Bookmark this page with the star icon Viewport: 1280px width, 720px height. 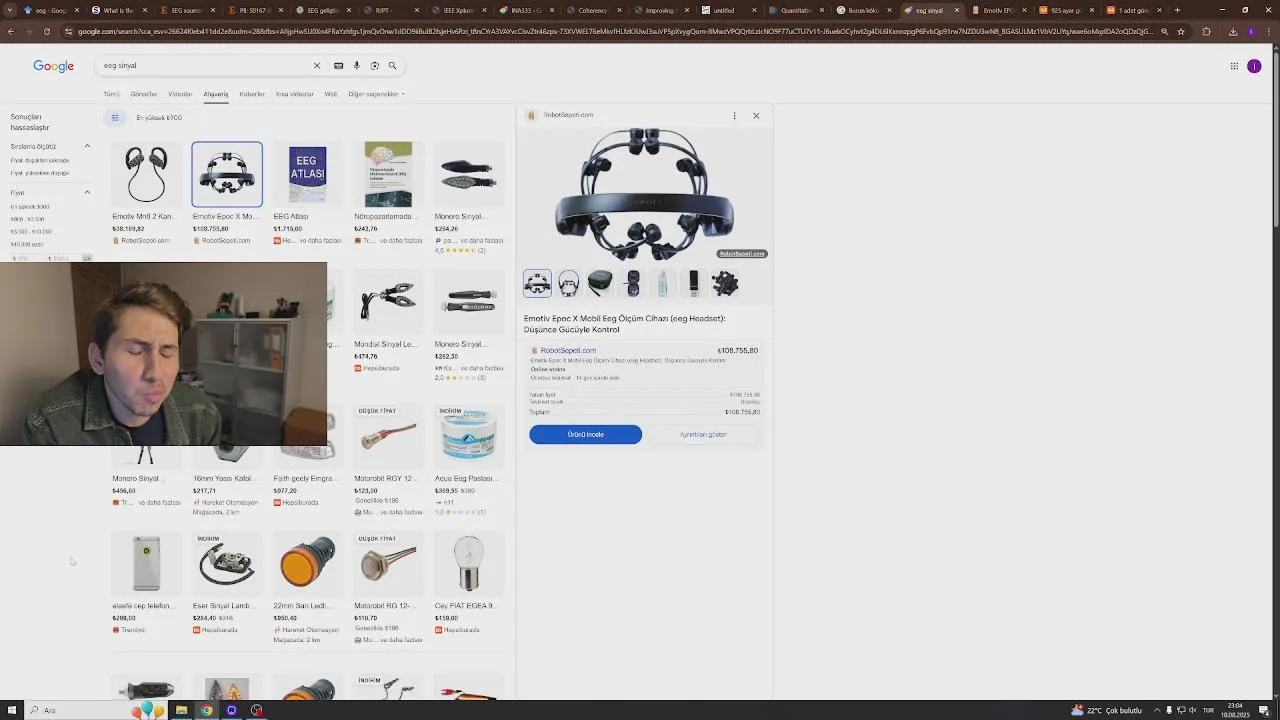click(1181, 31)
